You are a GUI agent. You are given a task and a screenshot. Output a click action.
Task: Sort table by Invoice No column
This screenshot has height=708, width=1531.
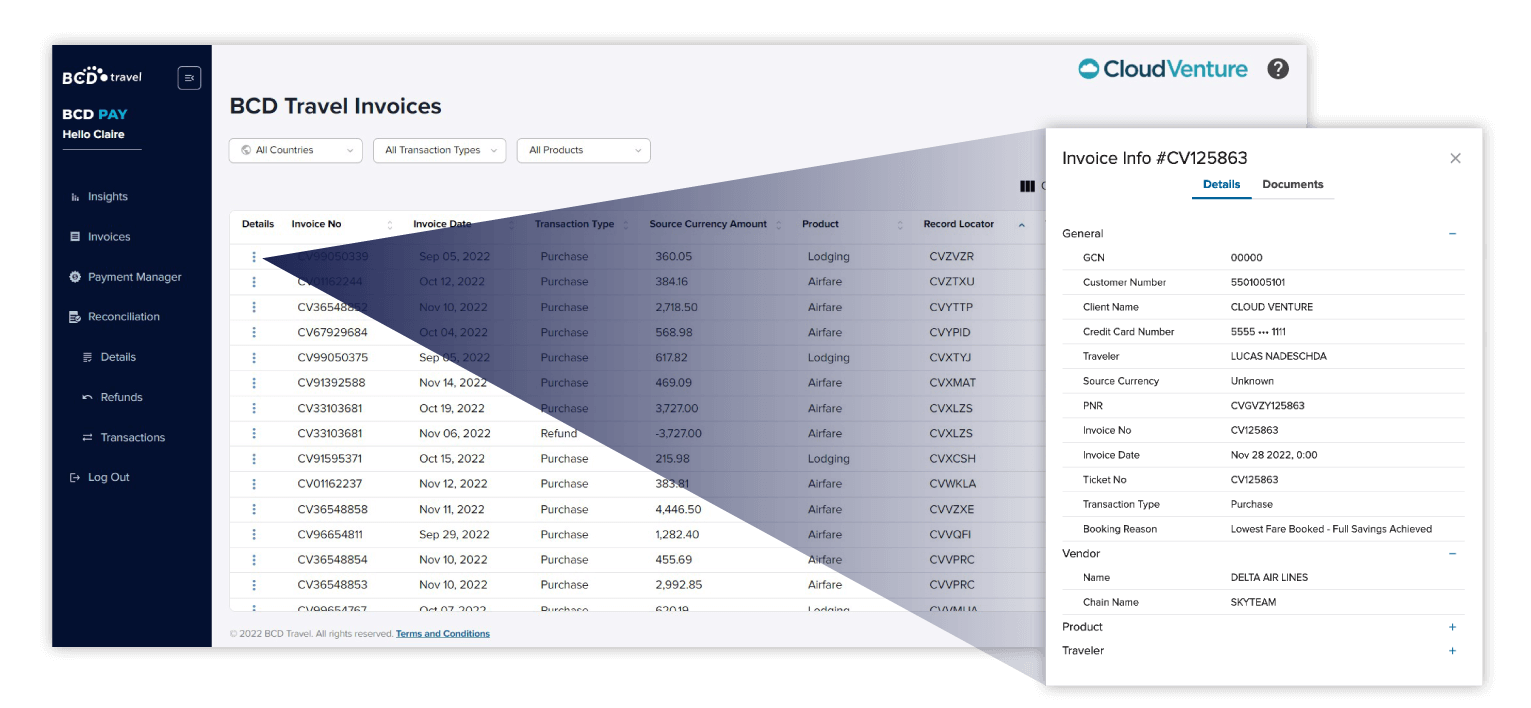[389, 225]
